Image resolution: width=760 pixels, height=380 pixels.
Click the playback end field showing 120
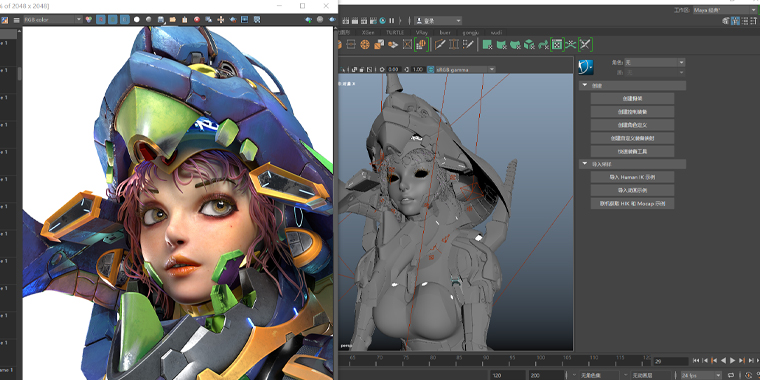(x=507, y=375)
